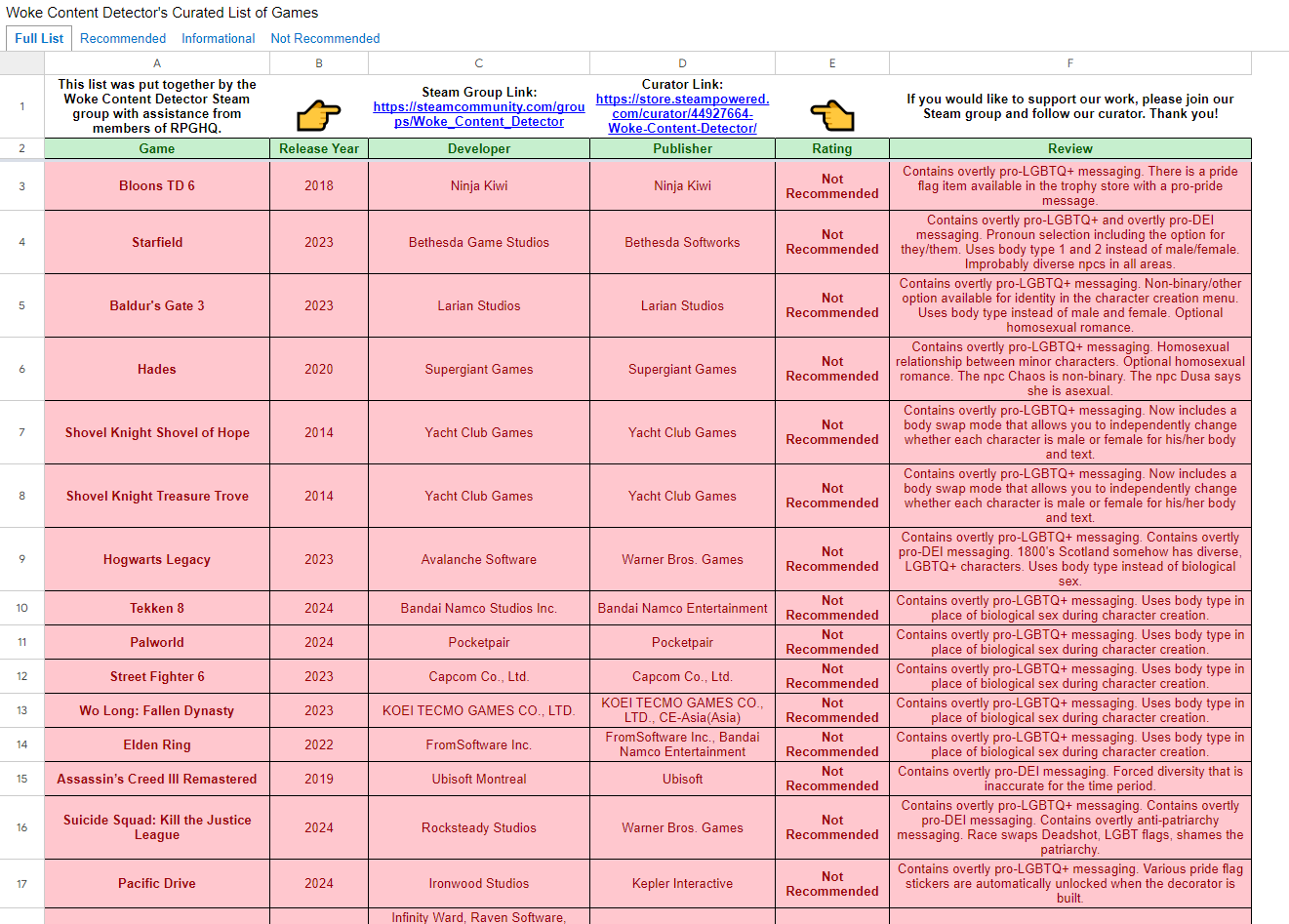Select Suicide Squad: Kill the Justice League cell
This screenshot has height=924, width=1289.
tap(157, 827)
